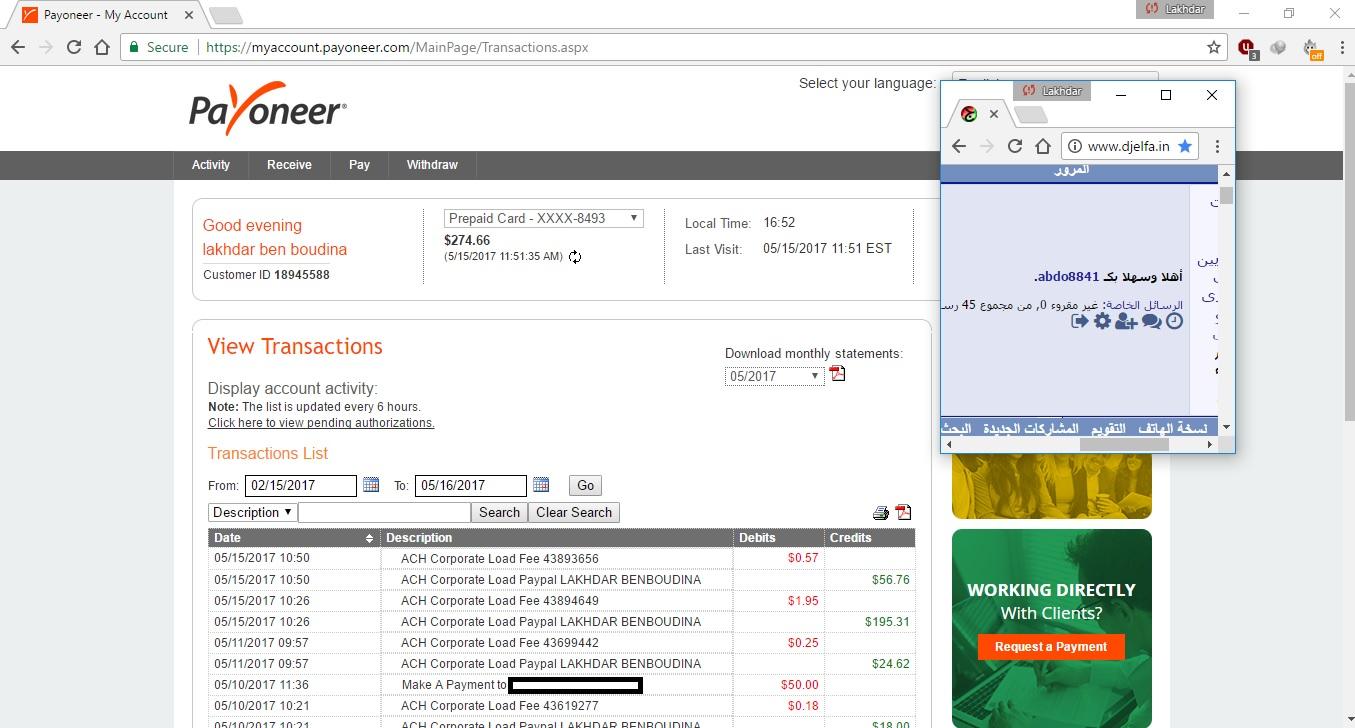Export transactions list as PDF

(x=903, y=512)
